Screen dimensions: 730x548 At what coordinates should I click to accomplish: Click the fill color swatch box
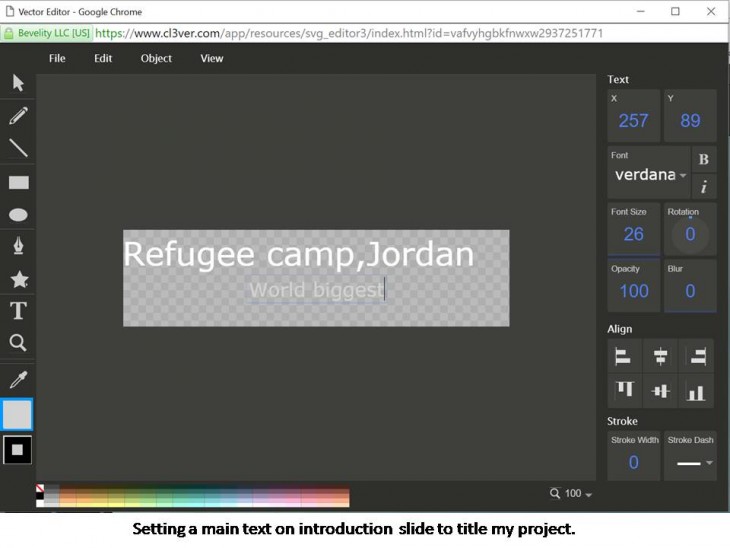coord(18,414)
